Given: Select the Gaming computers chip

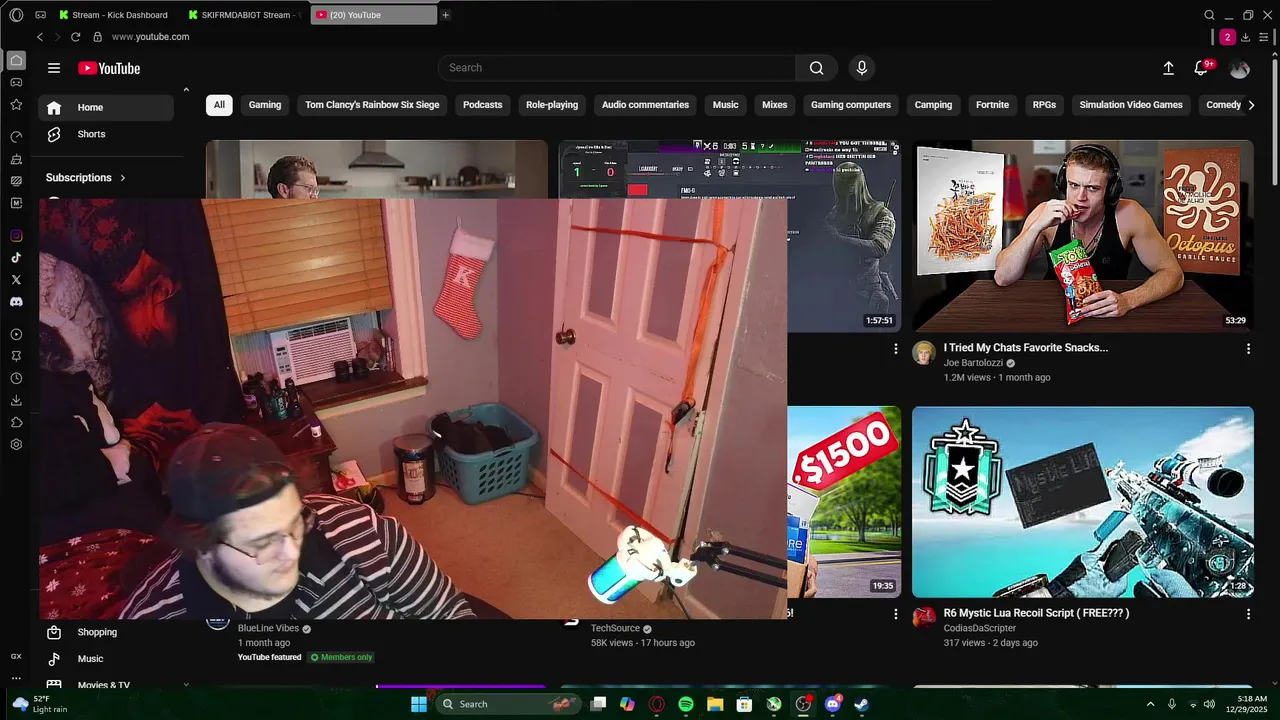Looking at the screenshot, I should 851,105.
